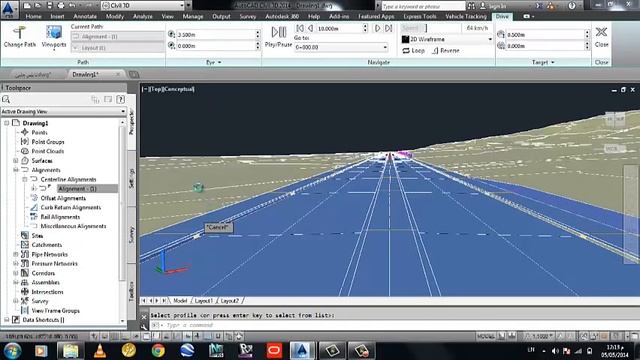Increase the eye height stepper
Screen dimensions: 640x360
click(x=258, y=33)
